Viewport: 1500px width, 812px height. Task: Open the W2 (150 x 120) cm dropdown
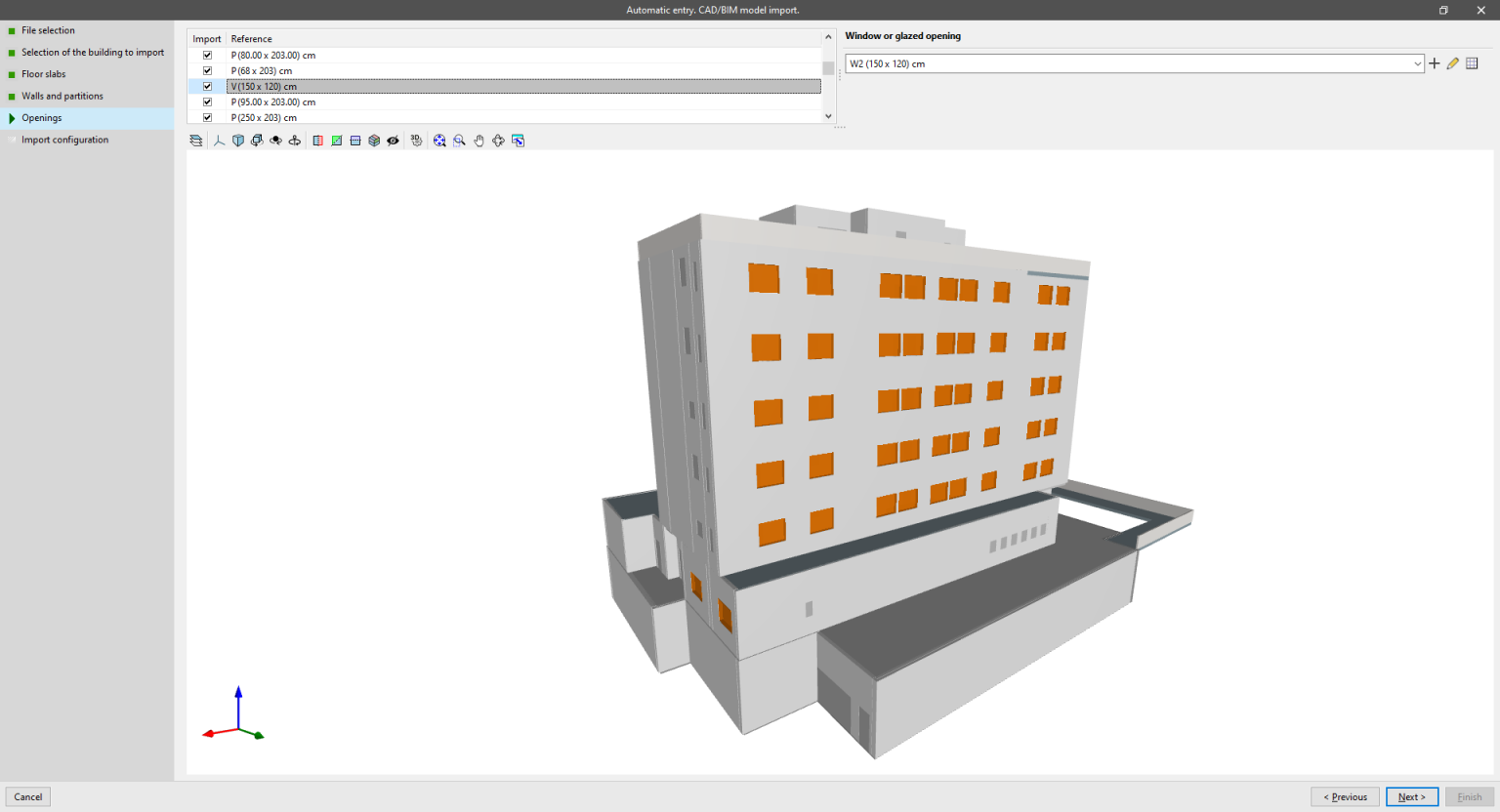1418,62
